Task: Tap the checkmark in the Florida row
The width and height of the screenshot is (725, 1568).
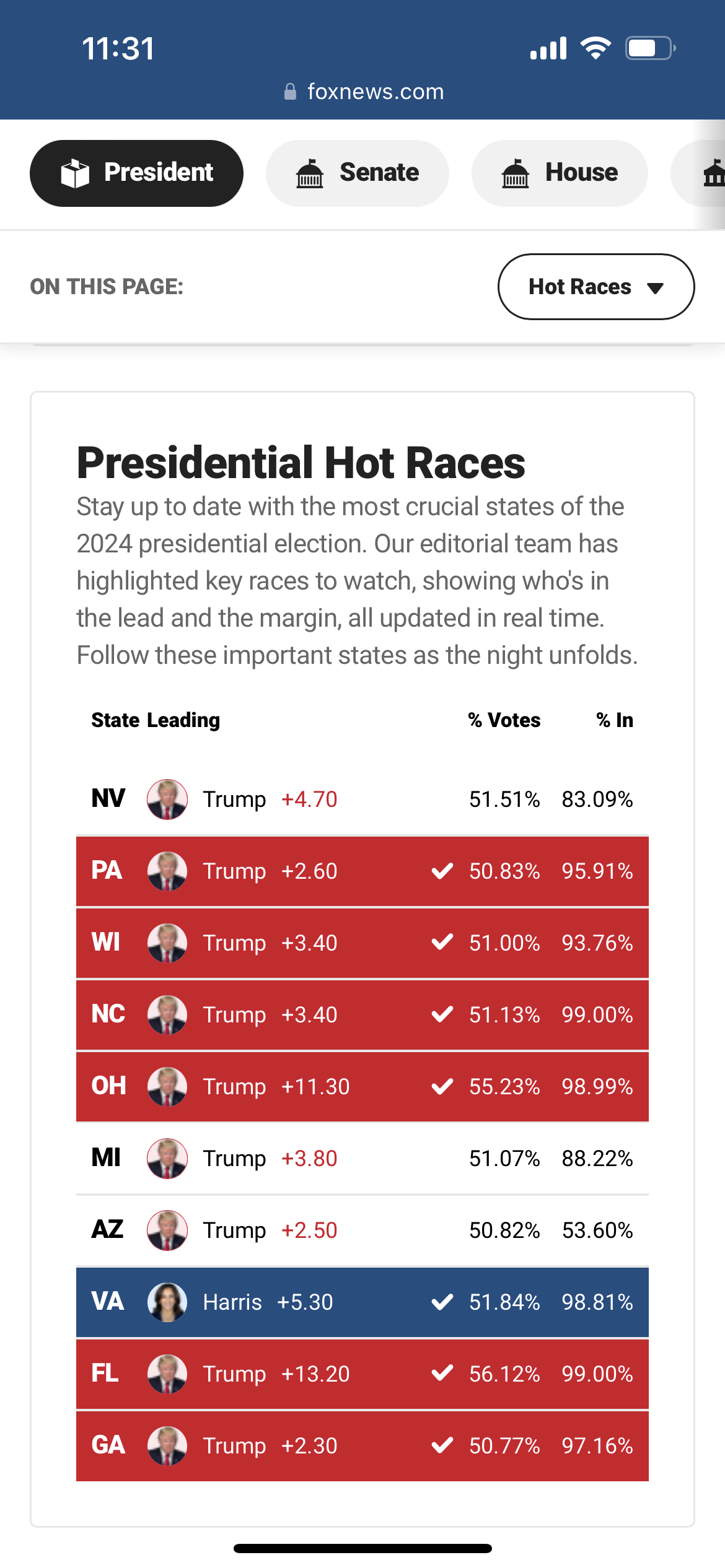Action: [x=442, y=1374]
